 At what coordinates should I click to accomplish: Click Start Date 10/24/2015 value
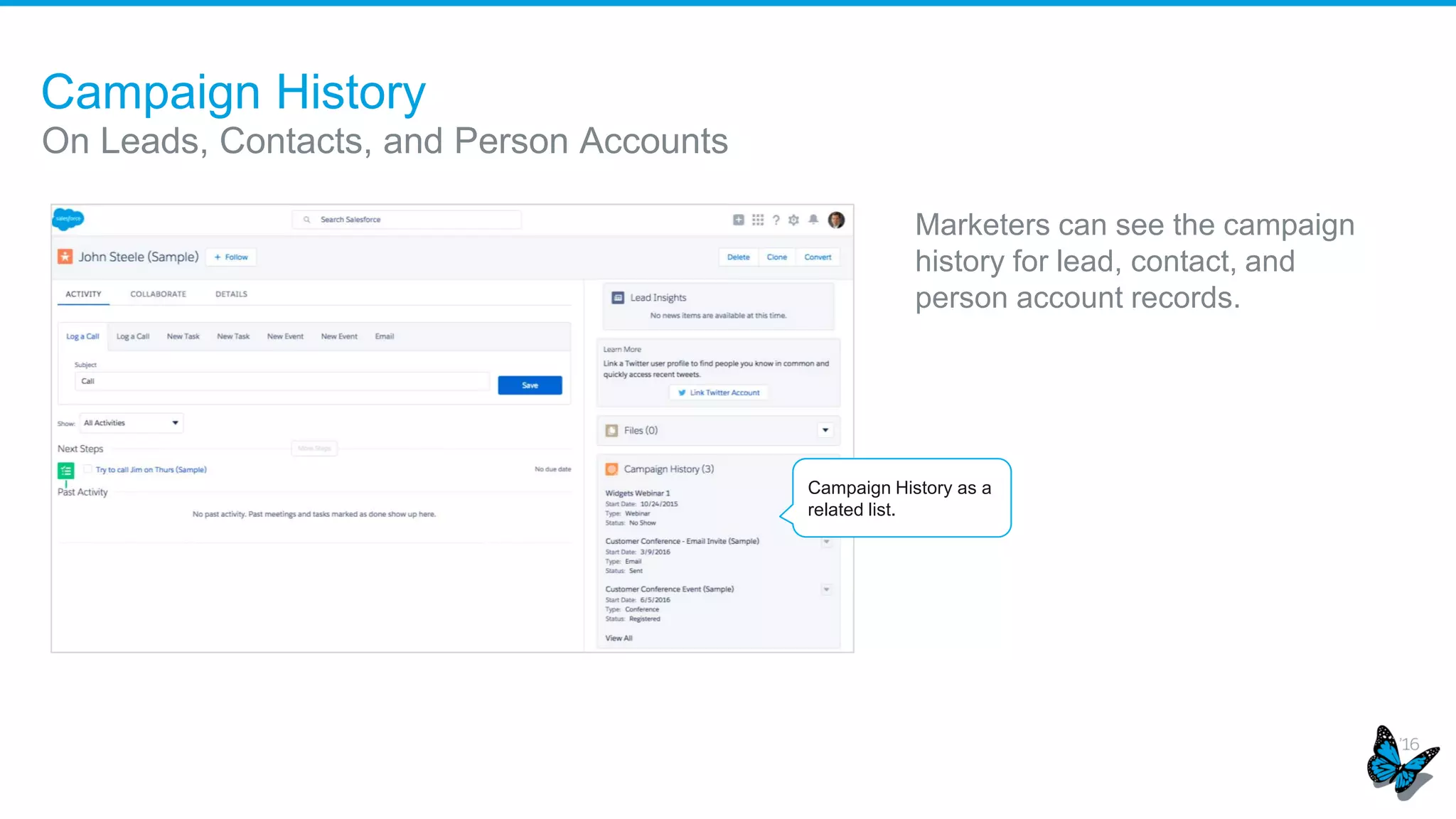click(659, 504)
